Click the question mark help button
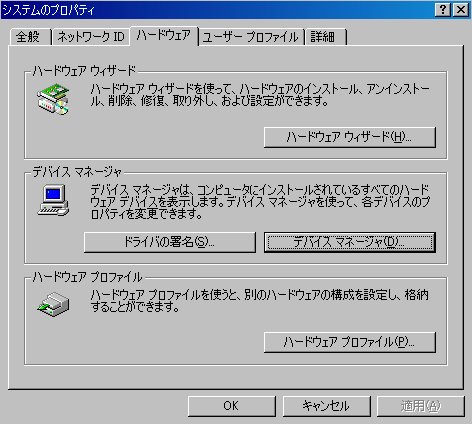This screenshot has width=472, height=424. pyautogui.click(x=443, y=9)
